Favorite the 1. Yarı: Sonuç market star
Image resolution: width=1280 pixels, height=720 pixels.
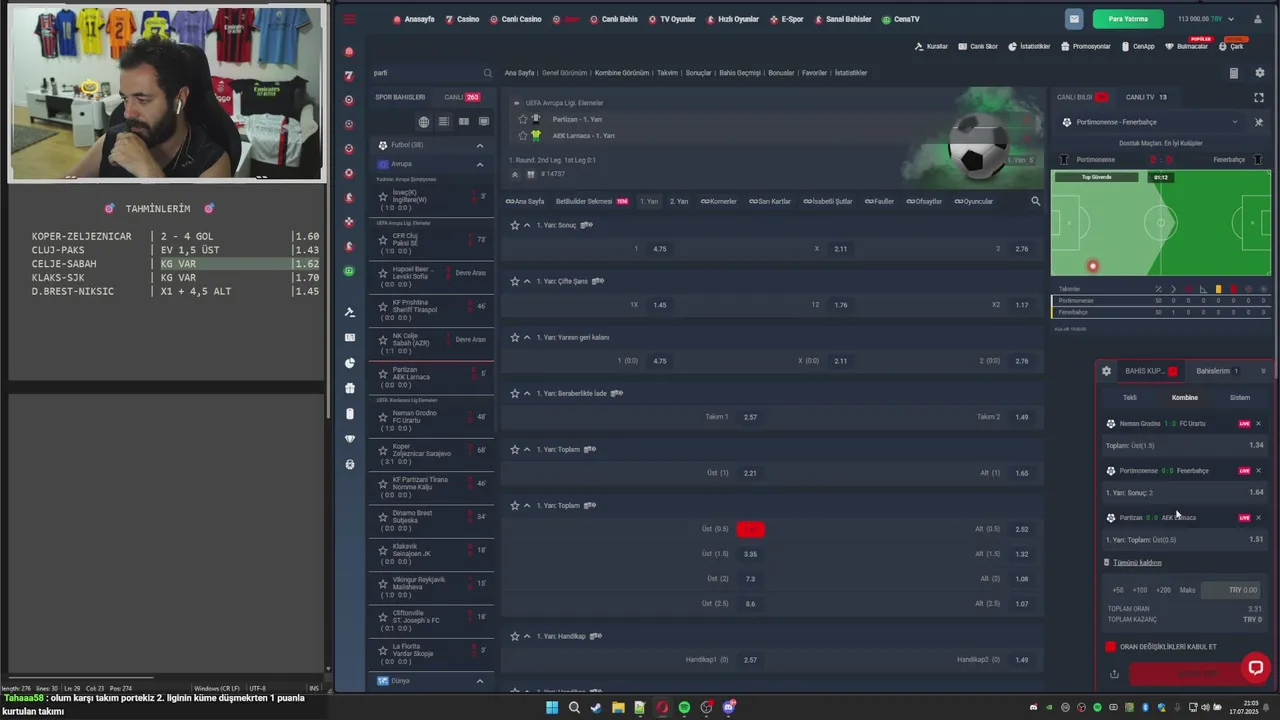(514, 225)
